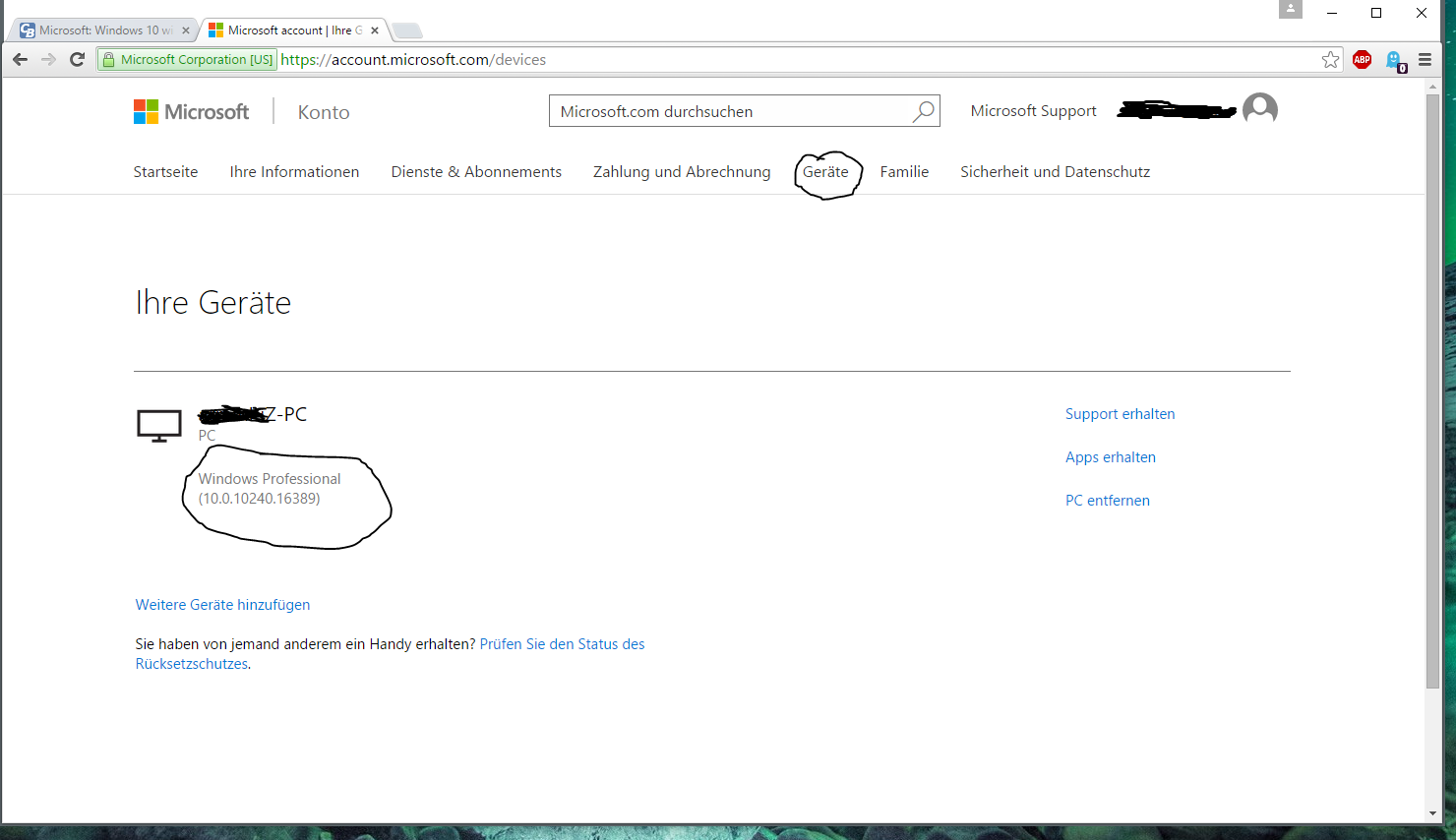
Task: Open Dienste & Abonnements navigation item
Action: coord(476,172)
